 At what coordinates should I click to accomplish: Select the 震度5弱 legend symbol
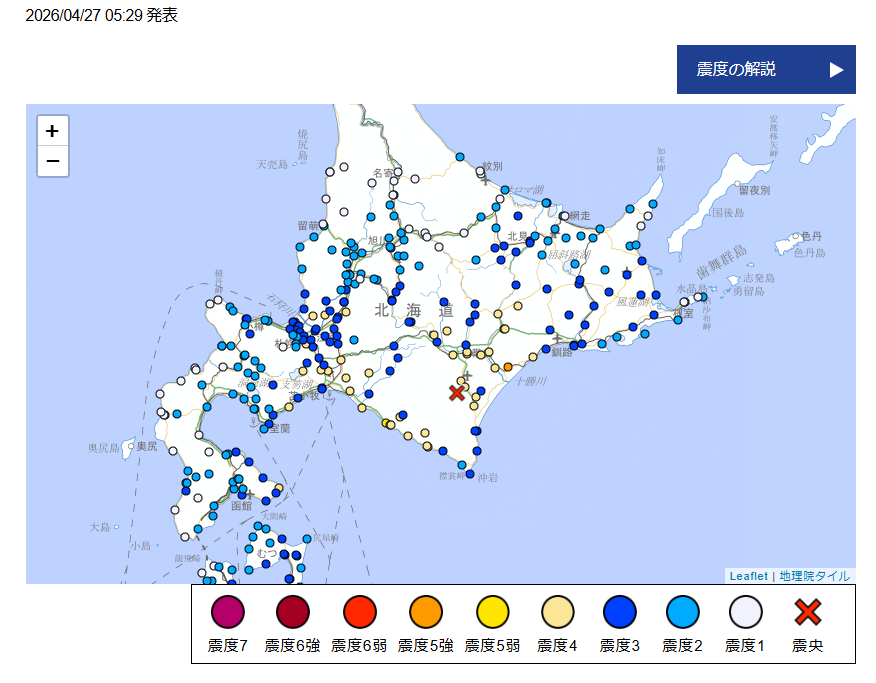[x=492, y=613]
